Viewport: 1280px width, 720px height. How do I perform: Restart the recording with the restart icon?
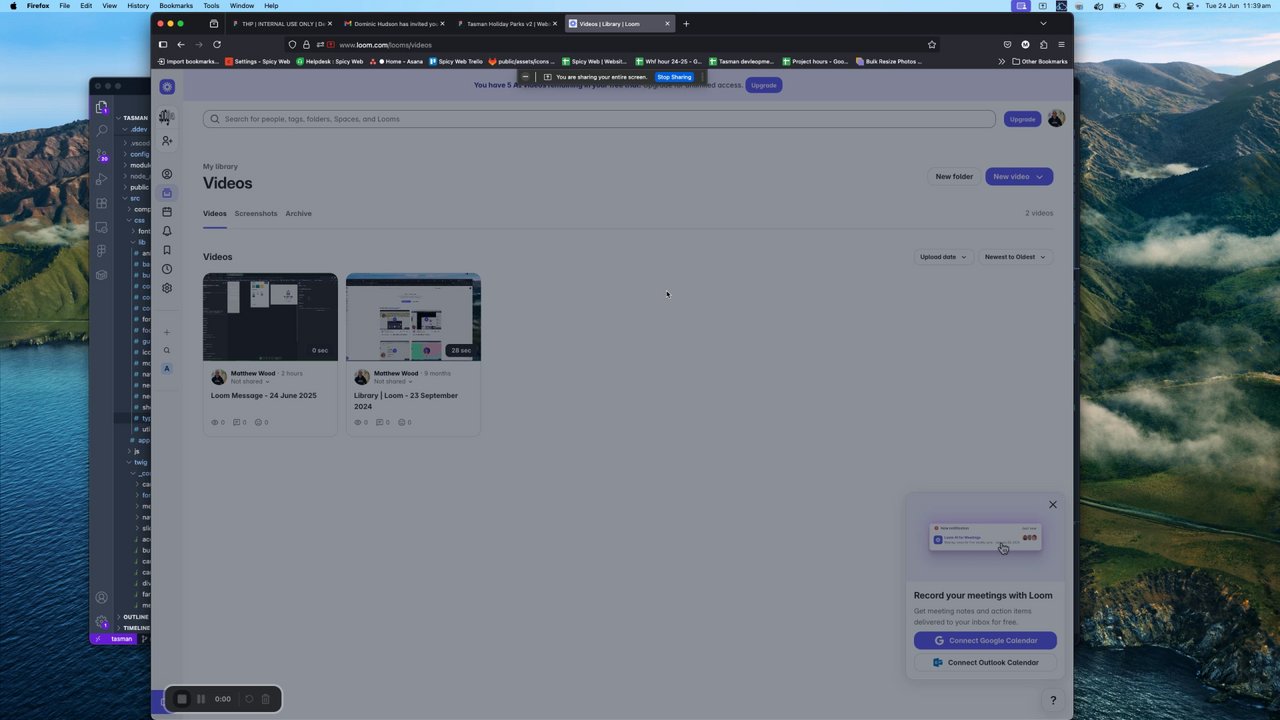pyautogui.click(x=249, y=699)
